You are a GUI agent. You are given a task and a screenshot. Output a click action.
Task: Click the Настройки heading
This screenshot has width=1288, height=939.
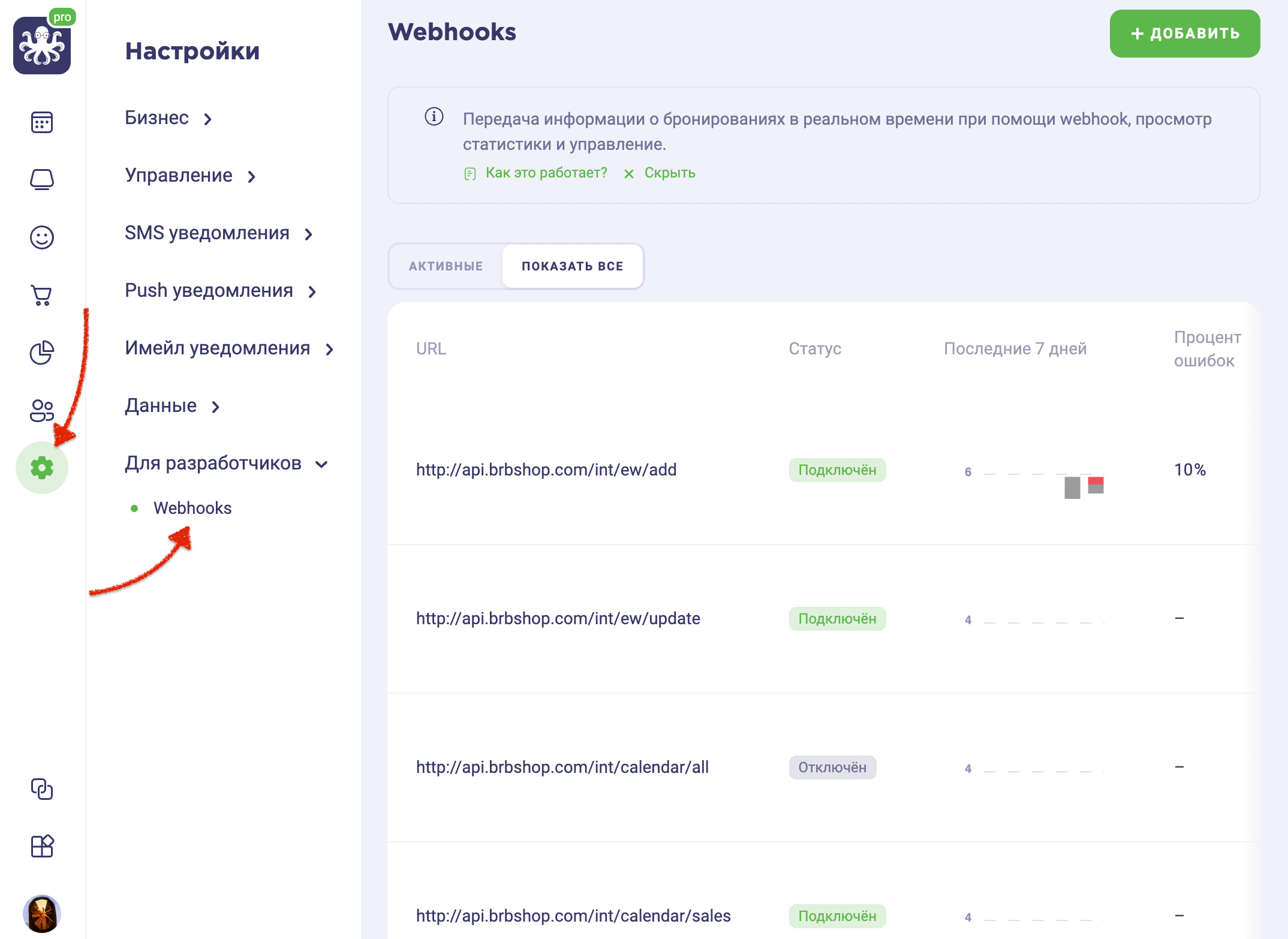pyautogui.click(x=192, y=51)
